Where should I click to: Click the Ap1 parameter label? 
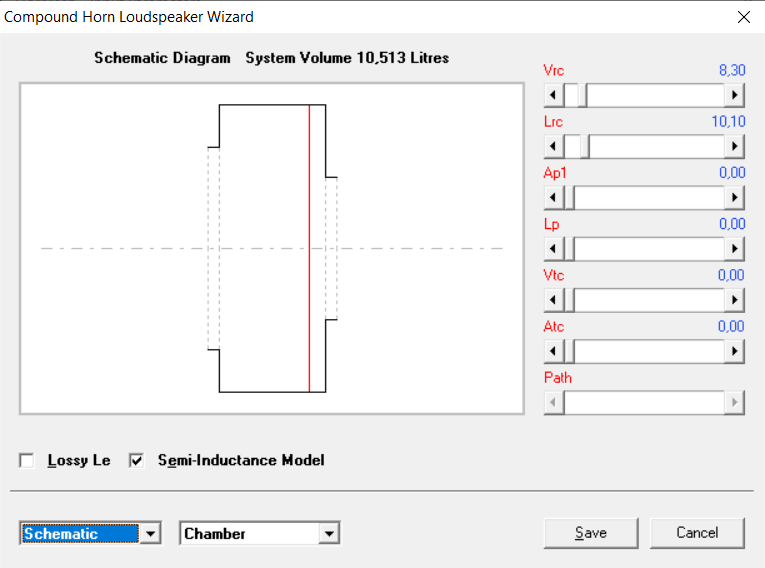pyautogui.click(x=555, y=173)
